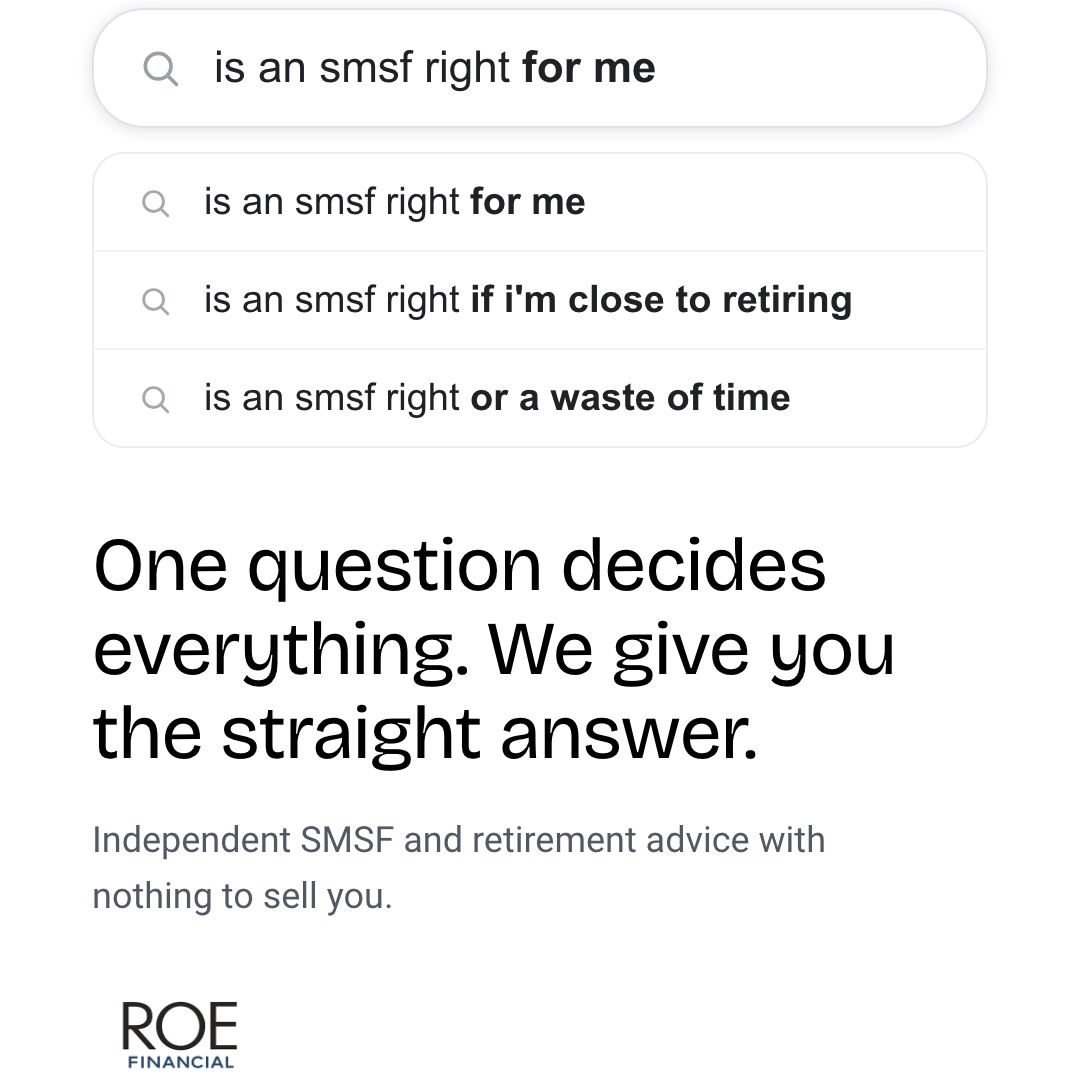Click the search icon beside "close to retiring" suggestion
The width and height of the screenshot is (1080, 1080).
coord(156,301)
